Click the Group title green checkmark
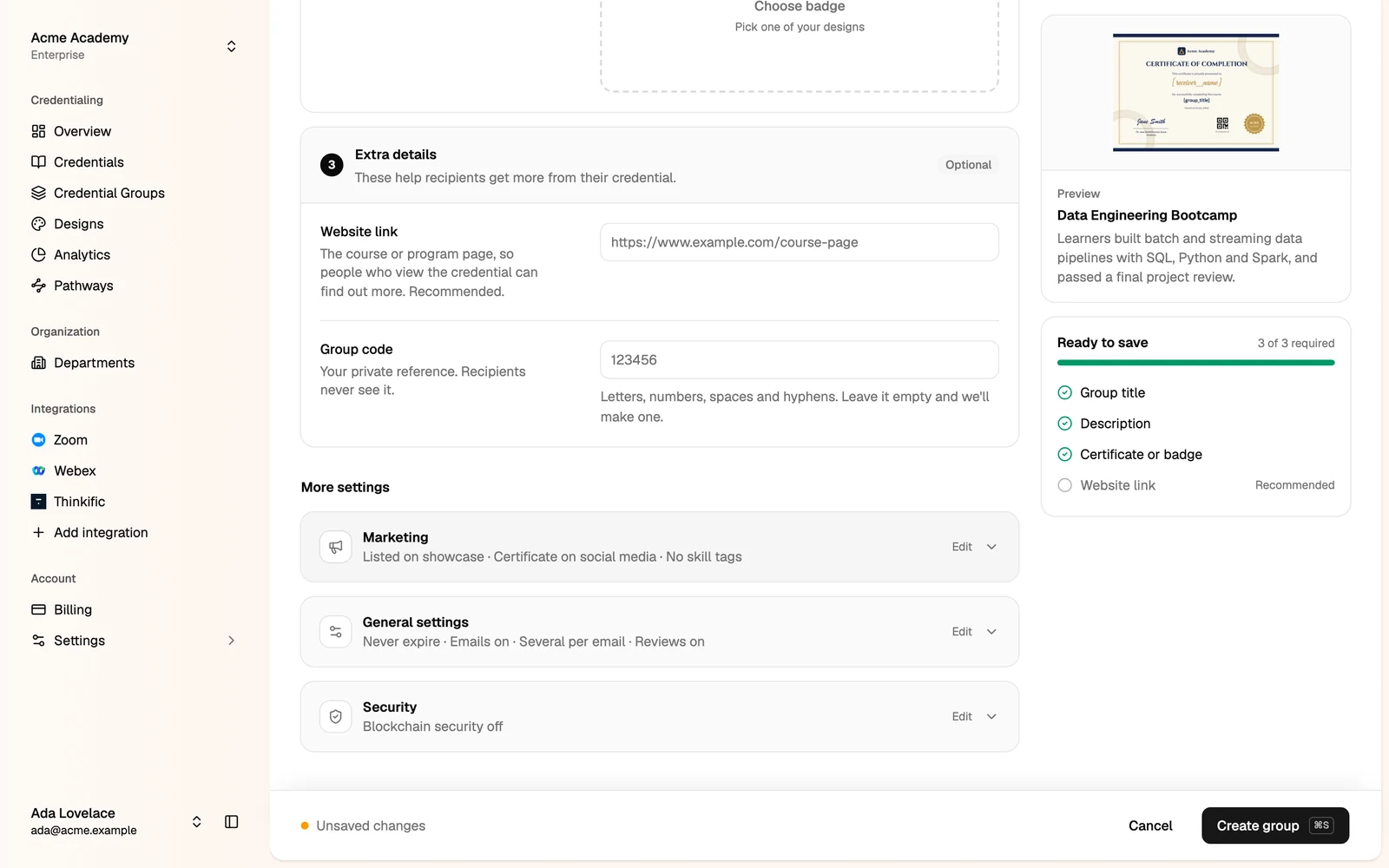1389x868 pixels. (1065, 393)
